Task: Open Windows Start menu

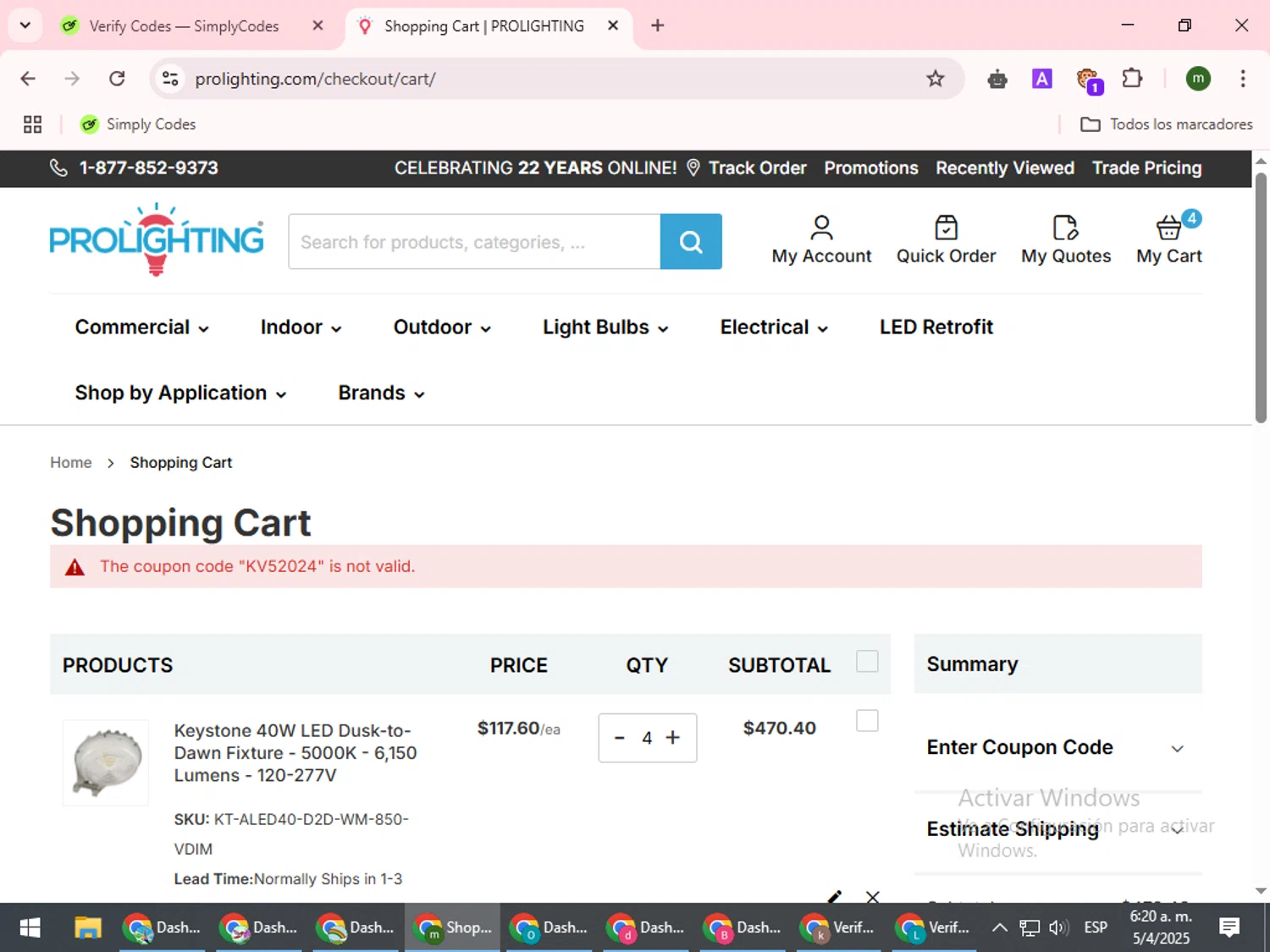Action: [x=30, y=927]
